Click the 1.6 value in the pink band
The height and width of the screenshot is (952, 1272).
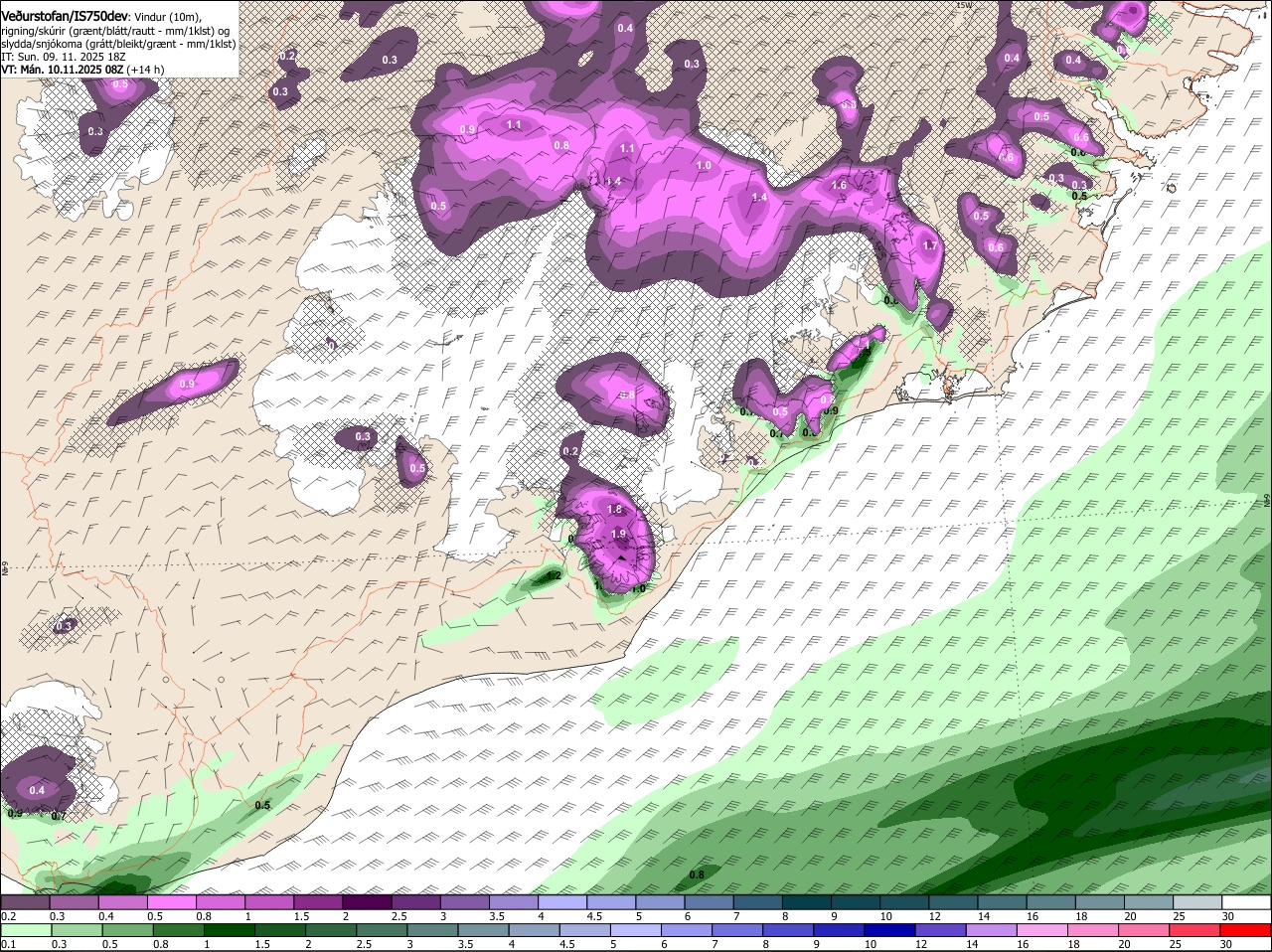(838, 185)
